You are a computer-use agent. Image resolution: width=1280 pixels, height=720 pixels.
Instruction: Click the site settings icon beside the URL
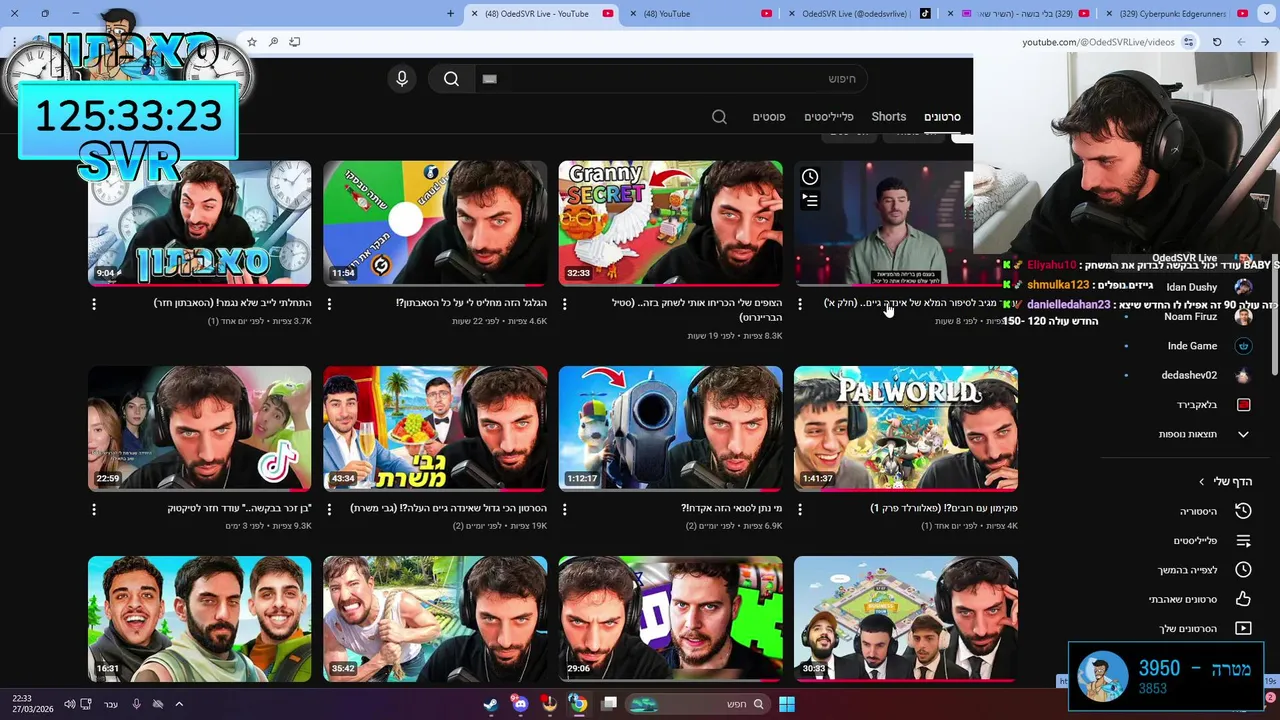coord(1188,42)
